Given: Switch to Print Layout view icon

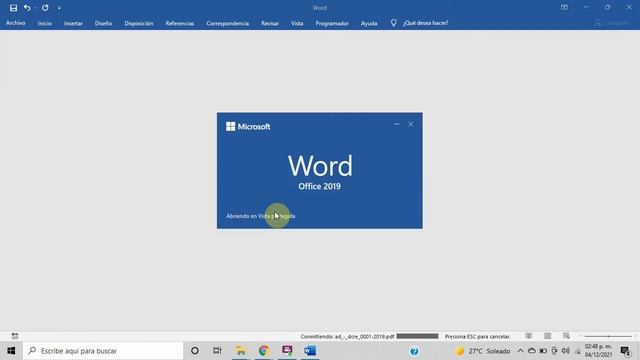Looking at the screenshot, I should tap(547, 336).
